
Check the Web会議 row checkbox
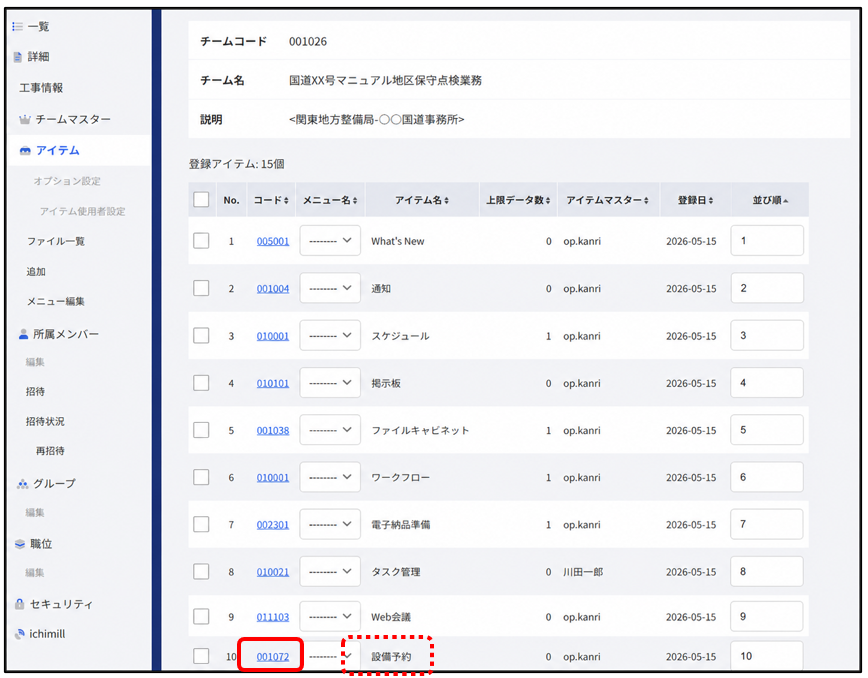201,616
